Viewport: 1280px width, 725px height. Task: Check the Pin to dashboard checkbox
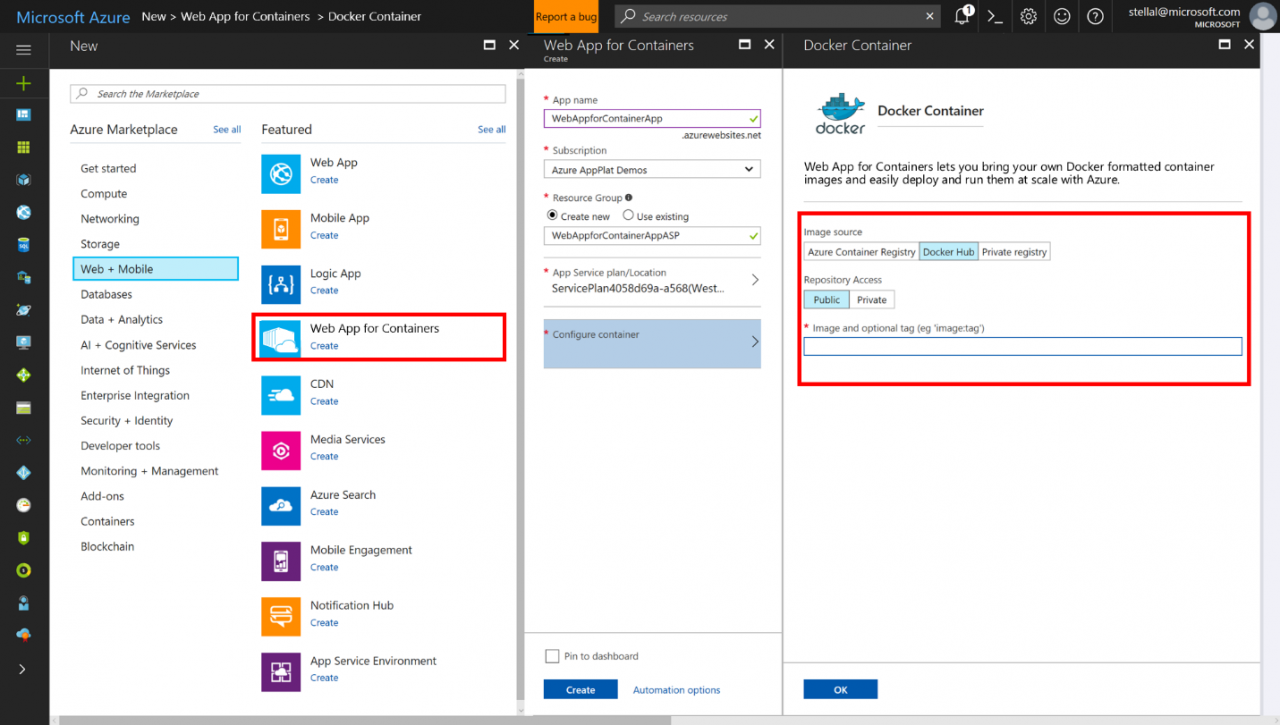pyautogui.click(x=552, y=656)
